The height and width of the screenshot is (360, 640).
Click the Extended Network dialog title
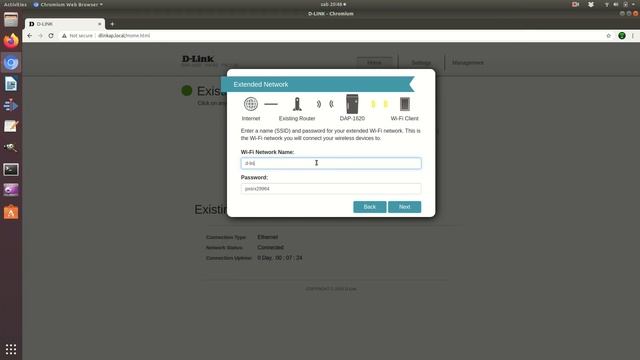point(261,84)
